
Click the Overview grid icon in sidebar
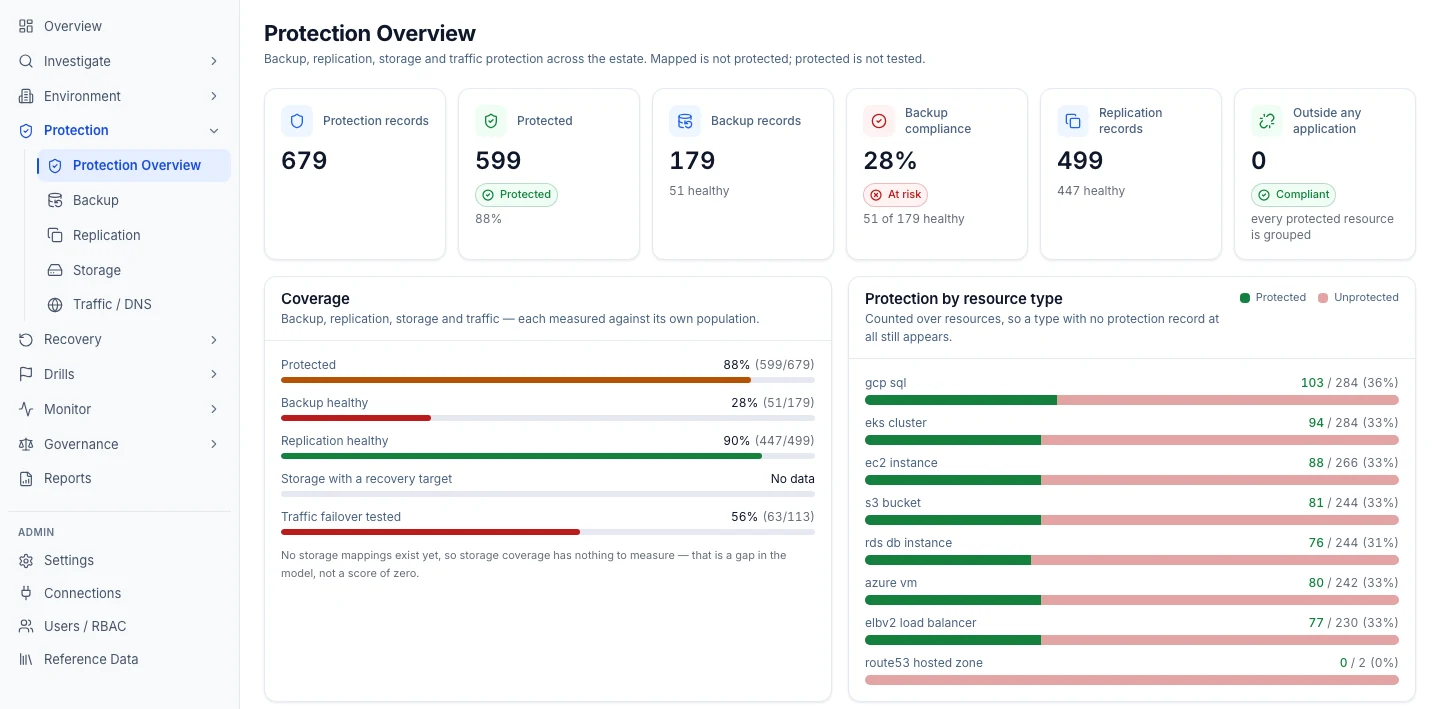coord(26,26)
